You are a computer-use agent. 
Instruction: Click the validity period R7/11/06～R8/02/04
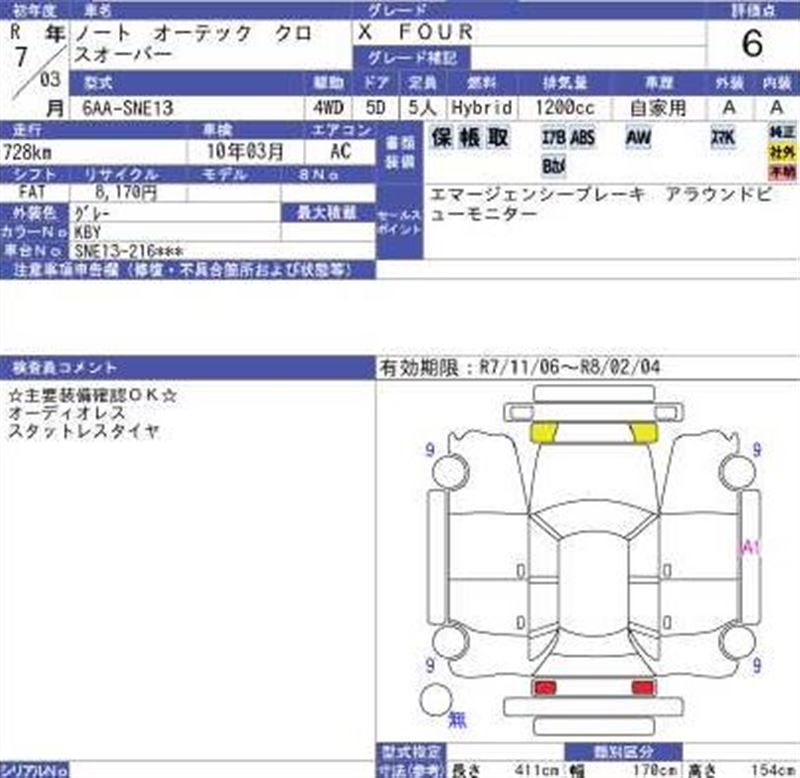tap(569, 366)
